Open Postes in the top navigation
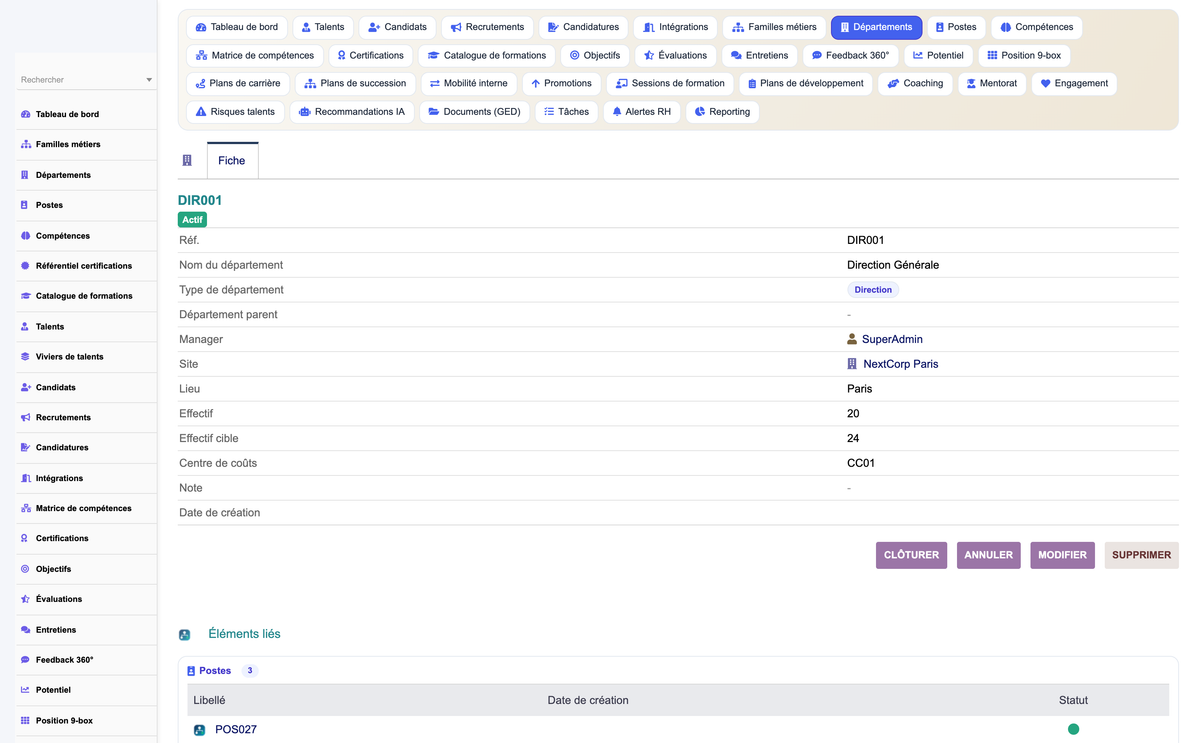Image resolution: width=1200 pixels, height=743 pixels. (956, 27)
